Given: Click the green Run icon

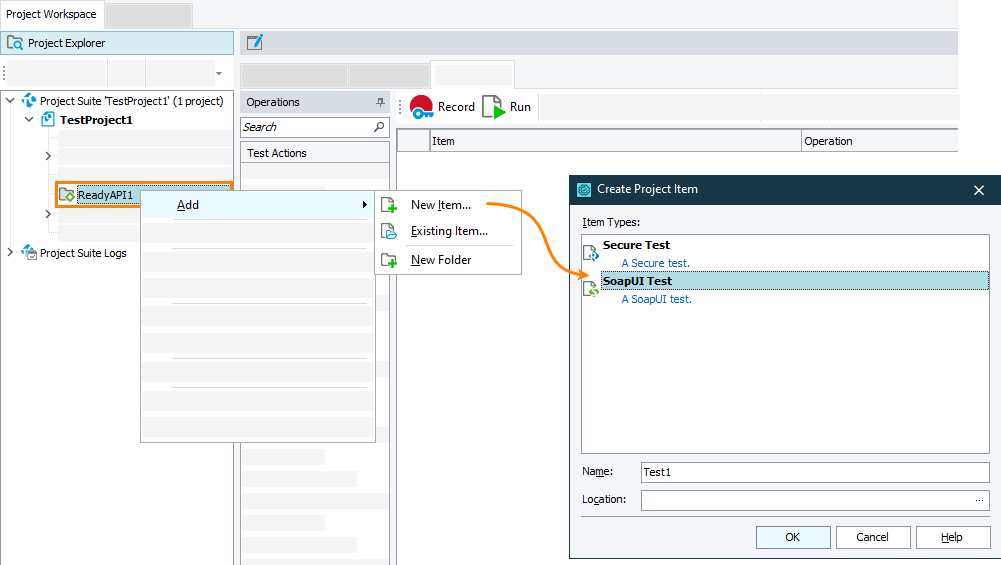Looking at the screenshot, I should pos(494,107).
